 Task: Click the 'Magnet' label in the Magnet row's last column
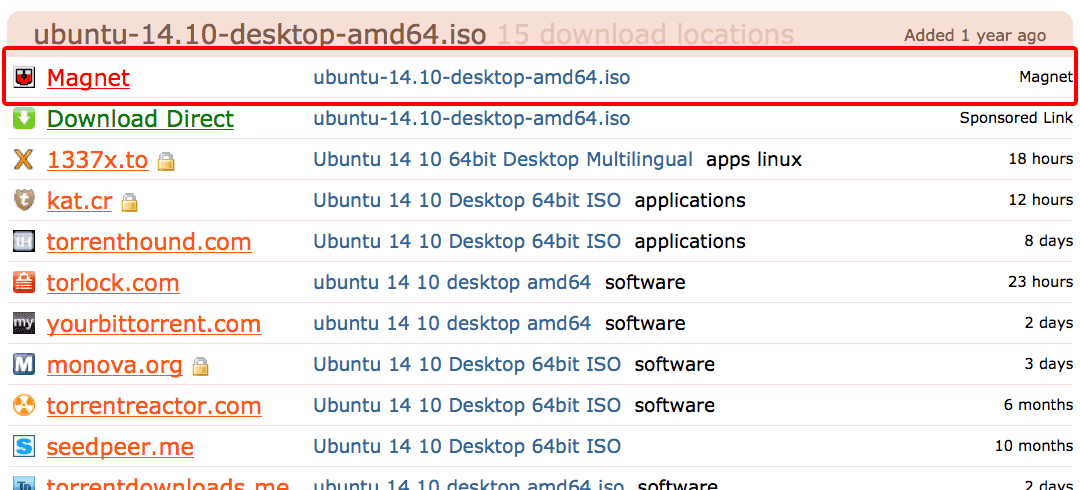point(1046,77)
